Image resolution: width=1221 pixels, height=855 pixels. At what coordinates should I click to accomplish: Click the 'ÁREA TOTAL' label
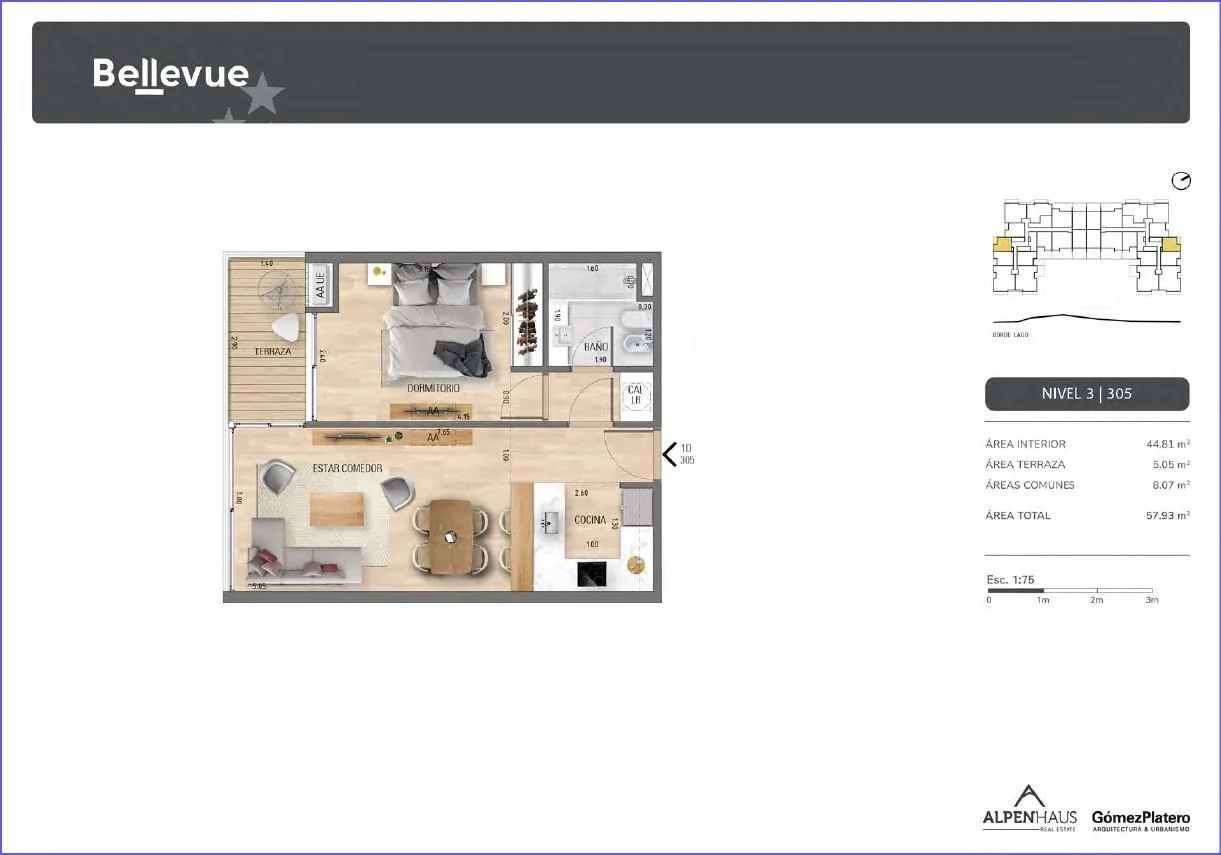1018,516
